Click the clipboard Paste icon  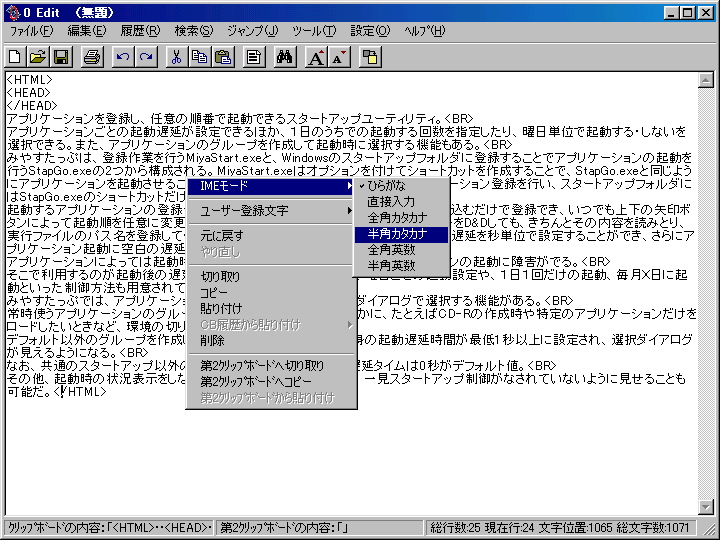click(x=224, y=57)
